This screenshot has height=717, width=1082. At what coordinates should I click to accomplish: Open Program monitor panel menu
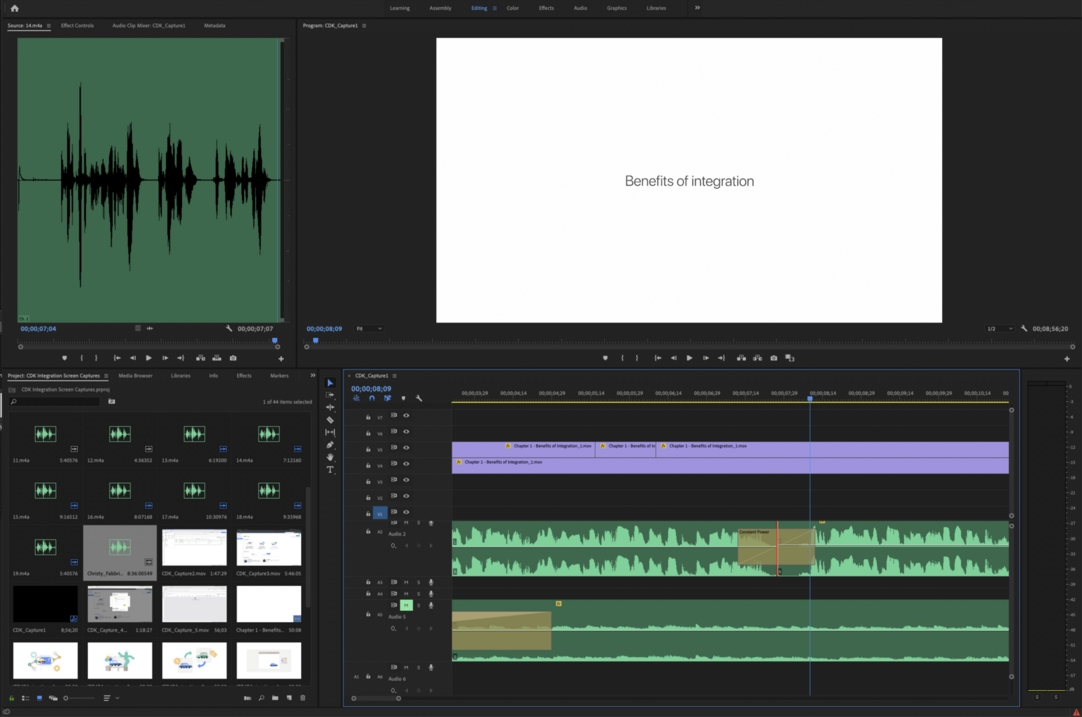(364, 26)
